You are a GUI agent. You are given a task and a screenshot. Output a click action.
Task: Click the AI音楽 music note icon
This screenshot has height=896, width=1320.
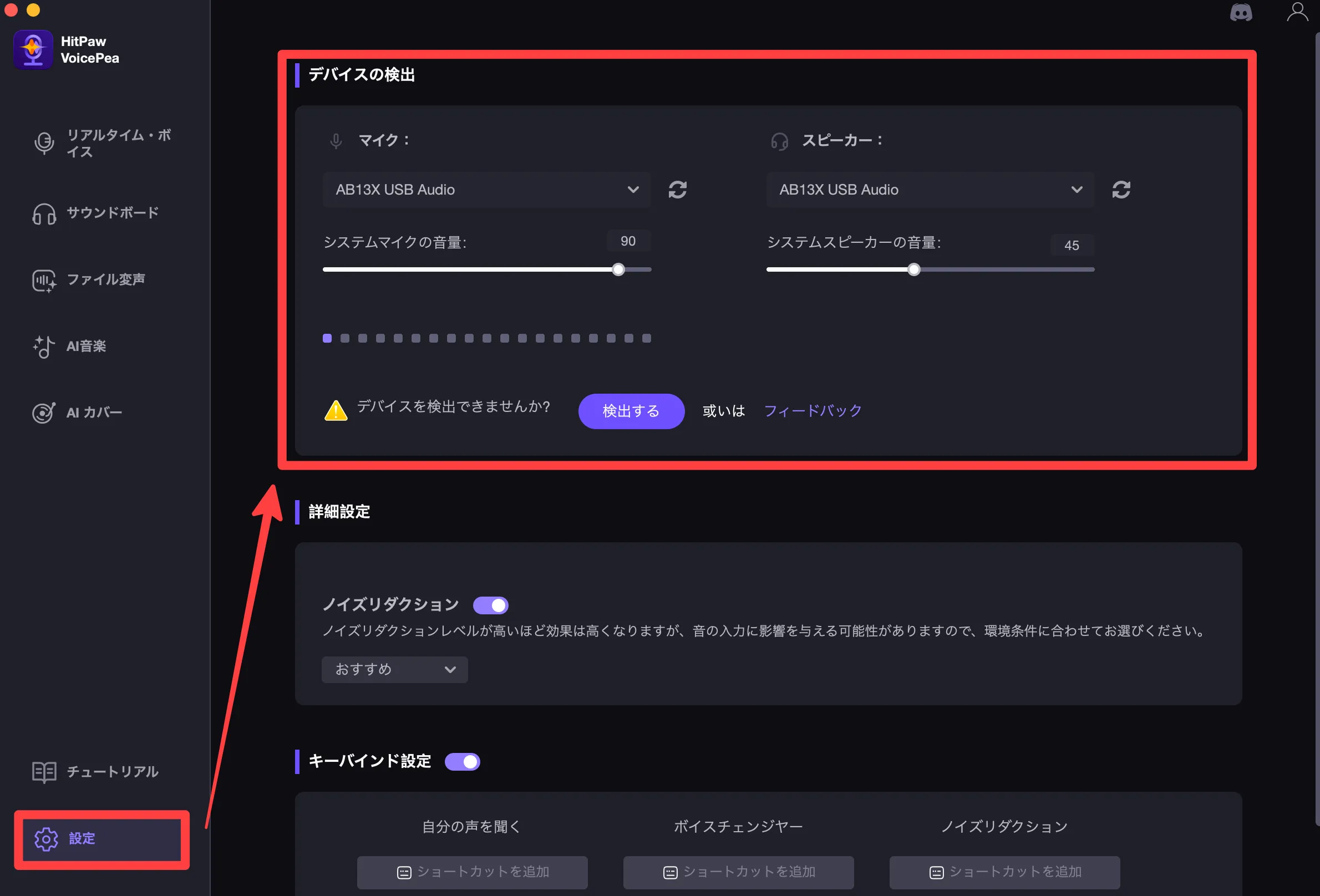tap(44, 347)
